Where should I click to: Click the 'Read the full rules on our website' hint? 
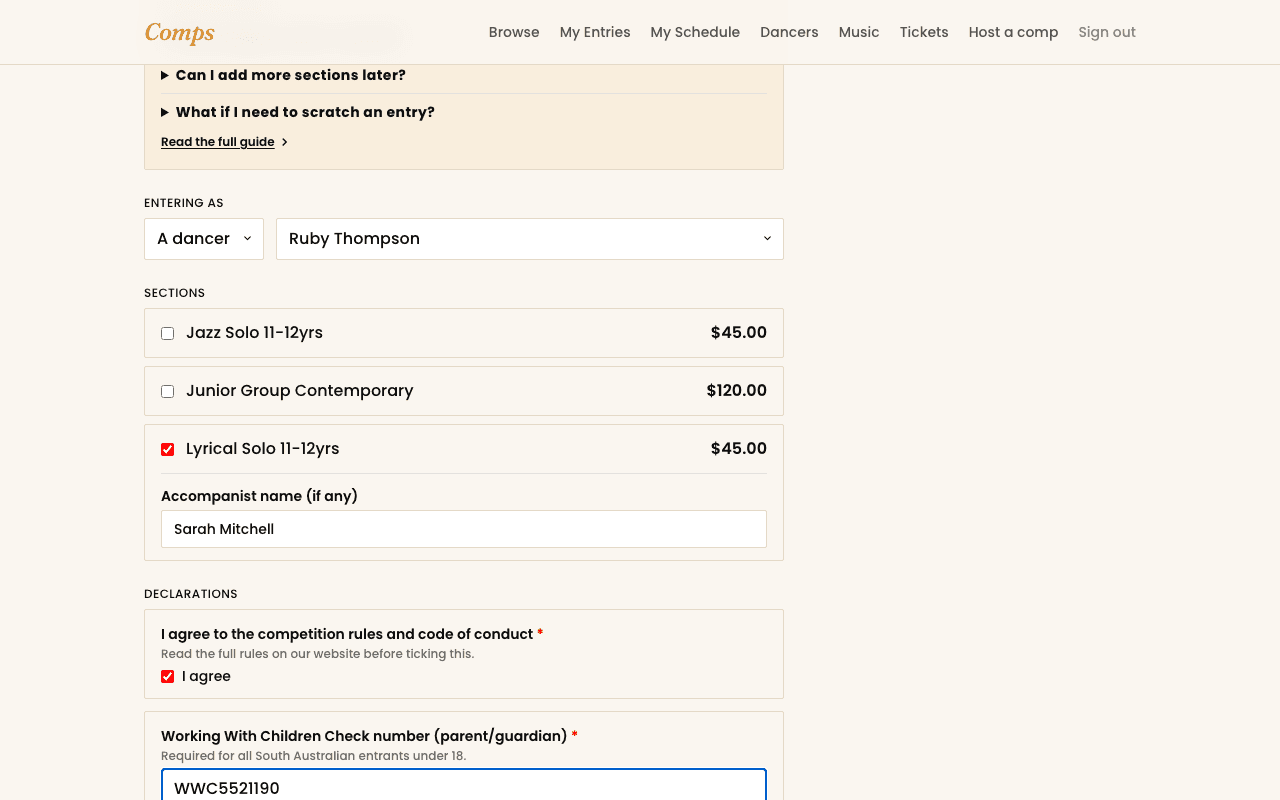pos(317,654)
